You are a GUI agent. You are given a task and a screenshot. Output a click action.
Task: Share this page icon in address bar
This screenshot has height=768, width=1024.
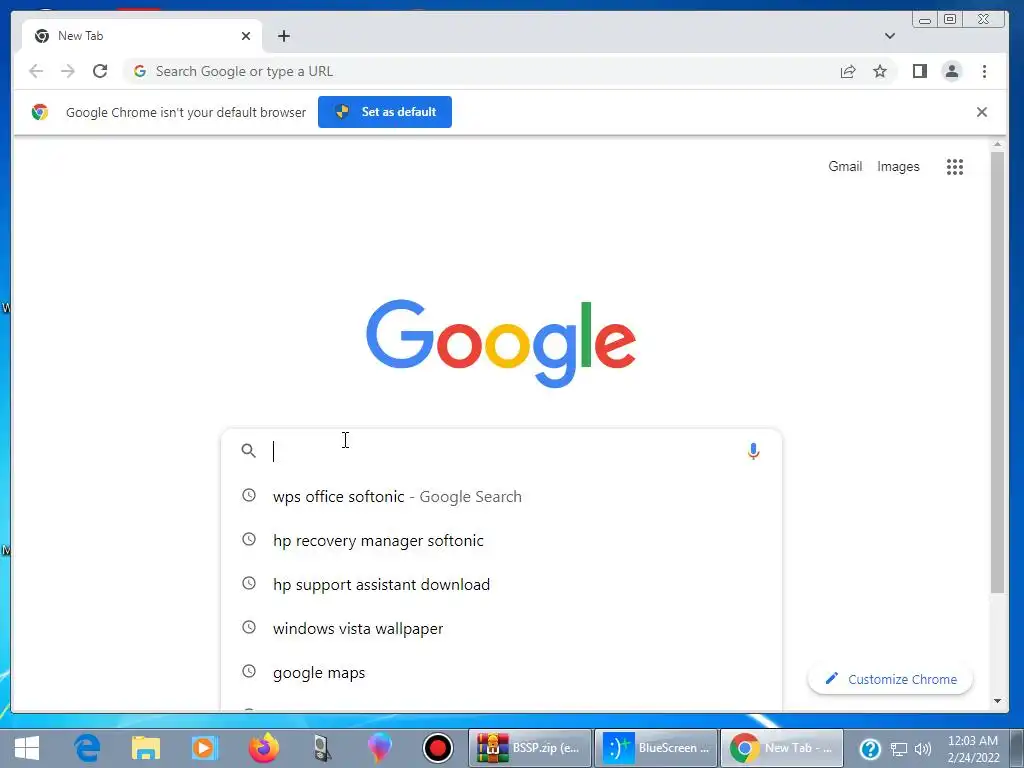click(848, 72)
